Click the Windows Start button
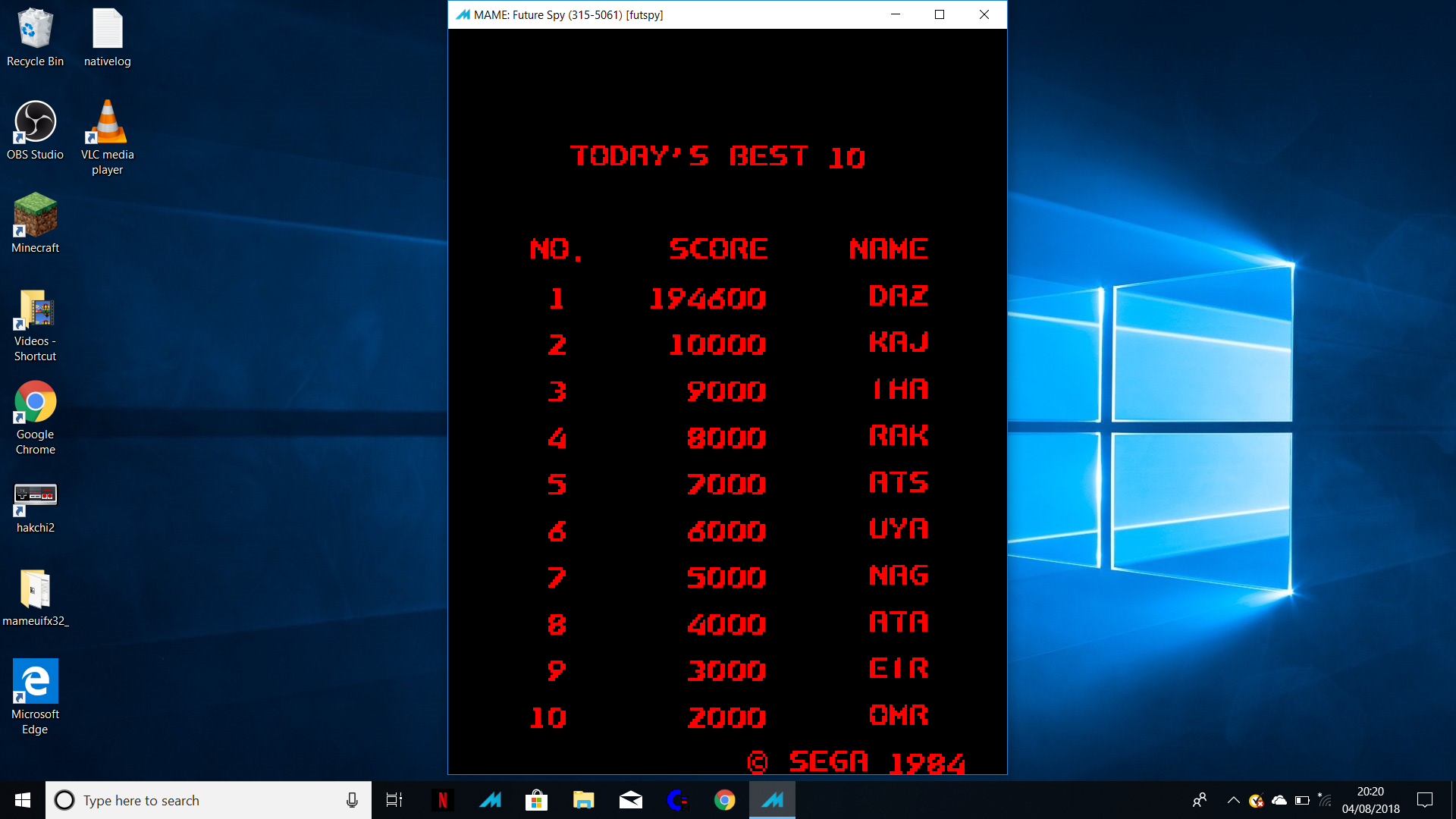Screen dimensions: 1456x819 pos(23,800)
